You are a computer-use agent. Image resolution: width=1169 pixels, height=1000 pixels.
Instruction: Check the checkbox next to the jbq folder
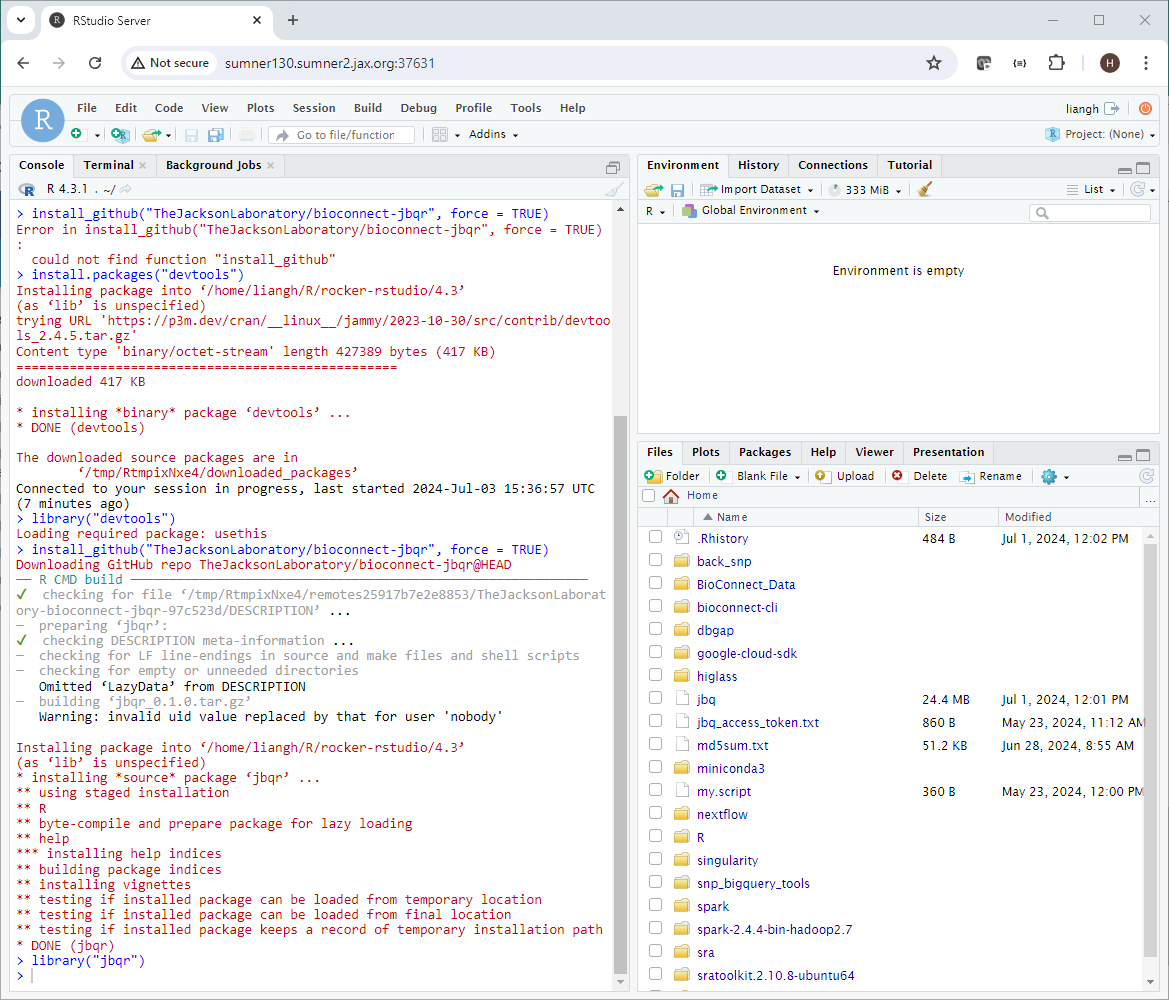click(656, 699)
